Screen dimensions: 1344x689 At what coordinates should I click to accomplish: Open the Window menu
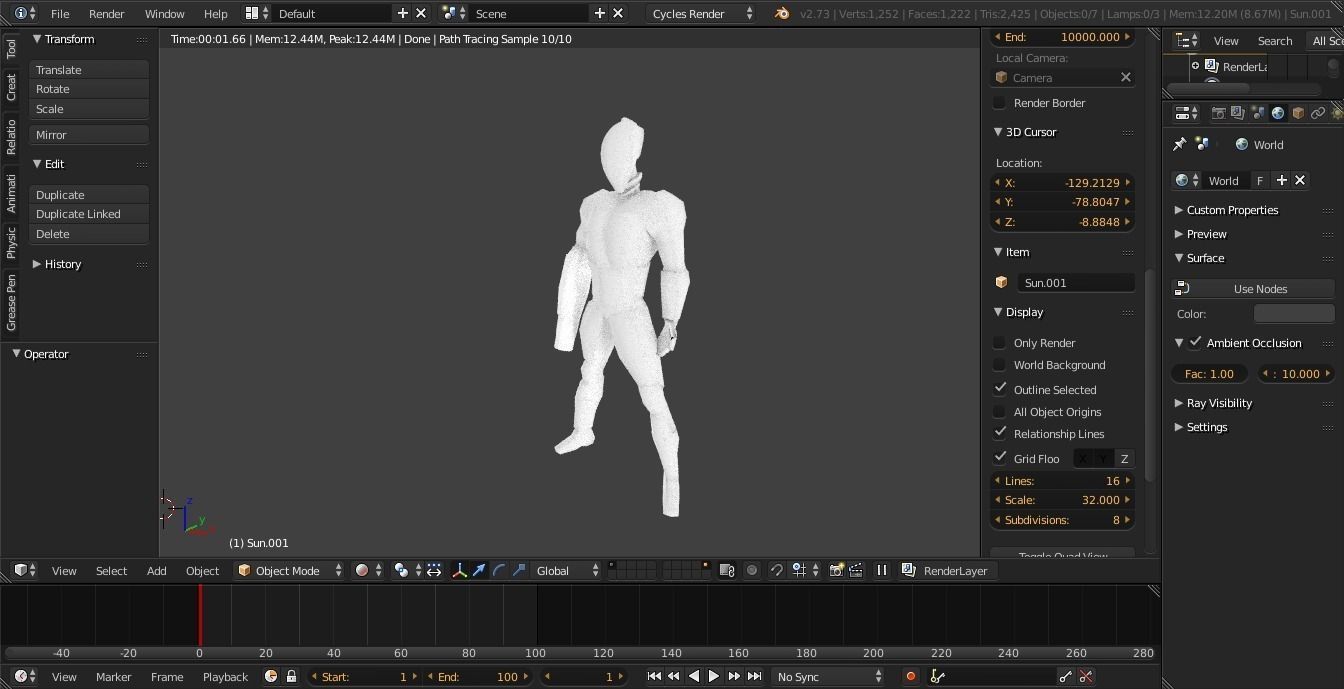tap(164, 13)
